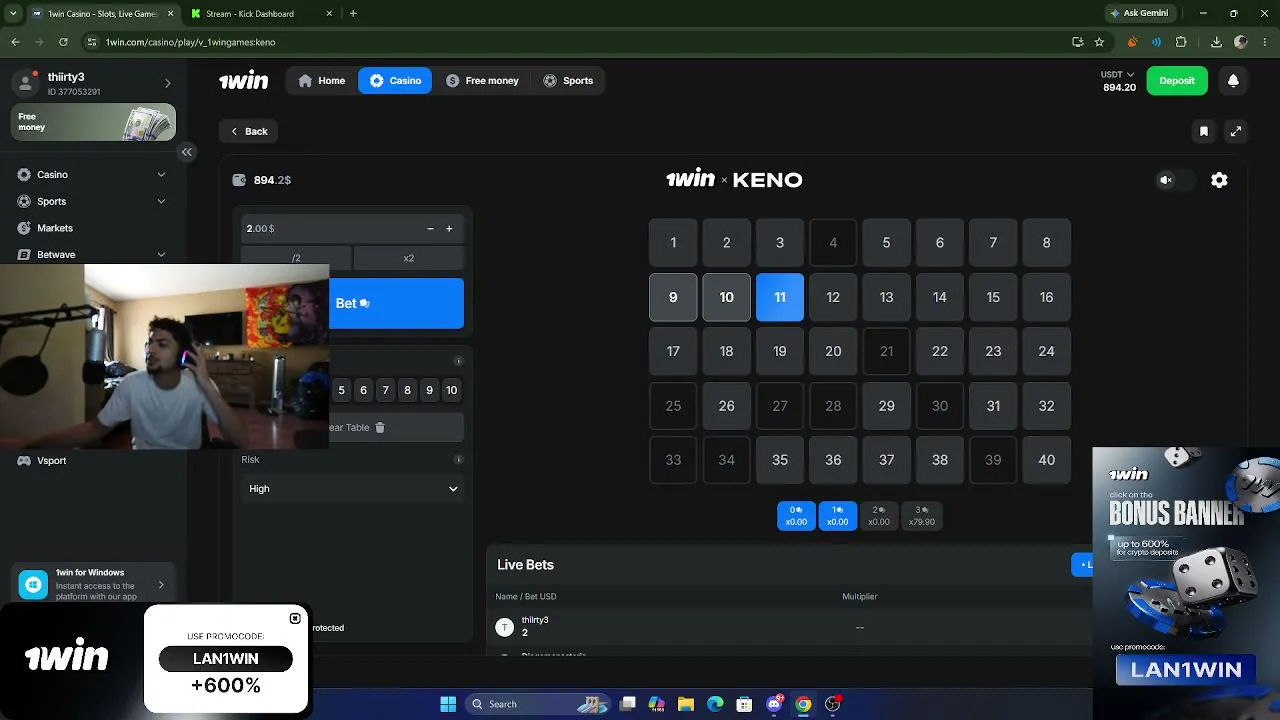Click the browser address bar URL
This screenshot has height=720, width=1280.
click(x=191, y=42)
